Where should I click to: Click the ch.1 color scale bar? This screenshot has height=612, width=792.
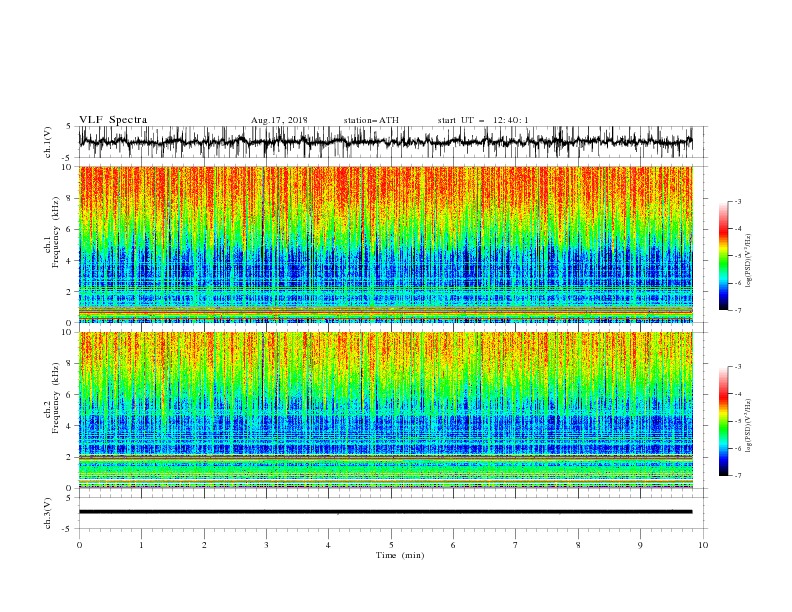point(723,256)
